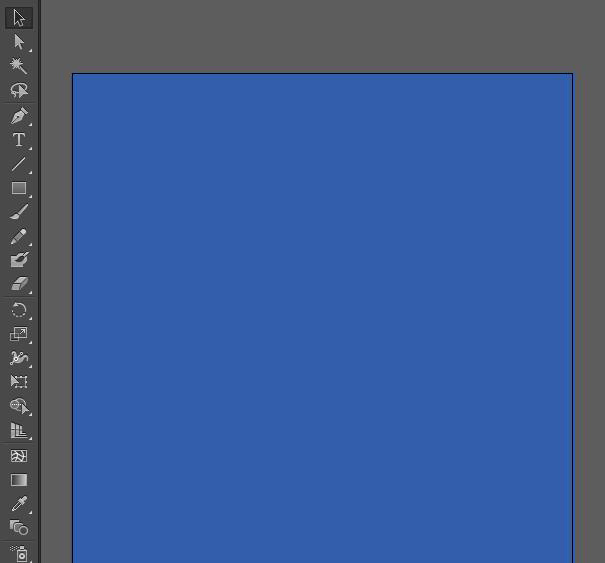Activate the Scale tool
The width and height of the screenshot is (605, 563).
pyautogui.click(x=19, y=334)
